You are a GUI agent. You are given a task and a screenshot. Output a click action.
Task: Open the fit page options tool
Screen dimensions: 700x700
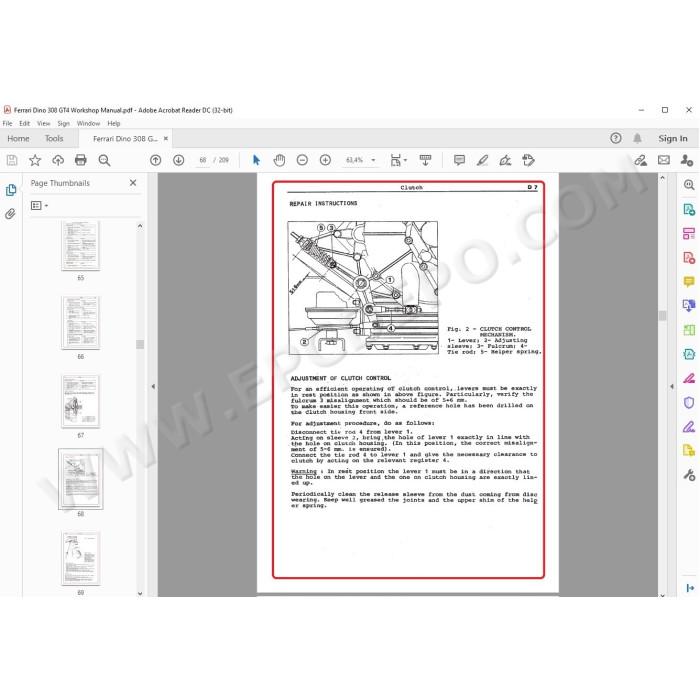(x=398, y=160)
